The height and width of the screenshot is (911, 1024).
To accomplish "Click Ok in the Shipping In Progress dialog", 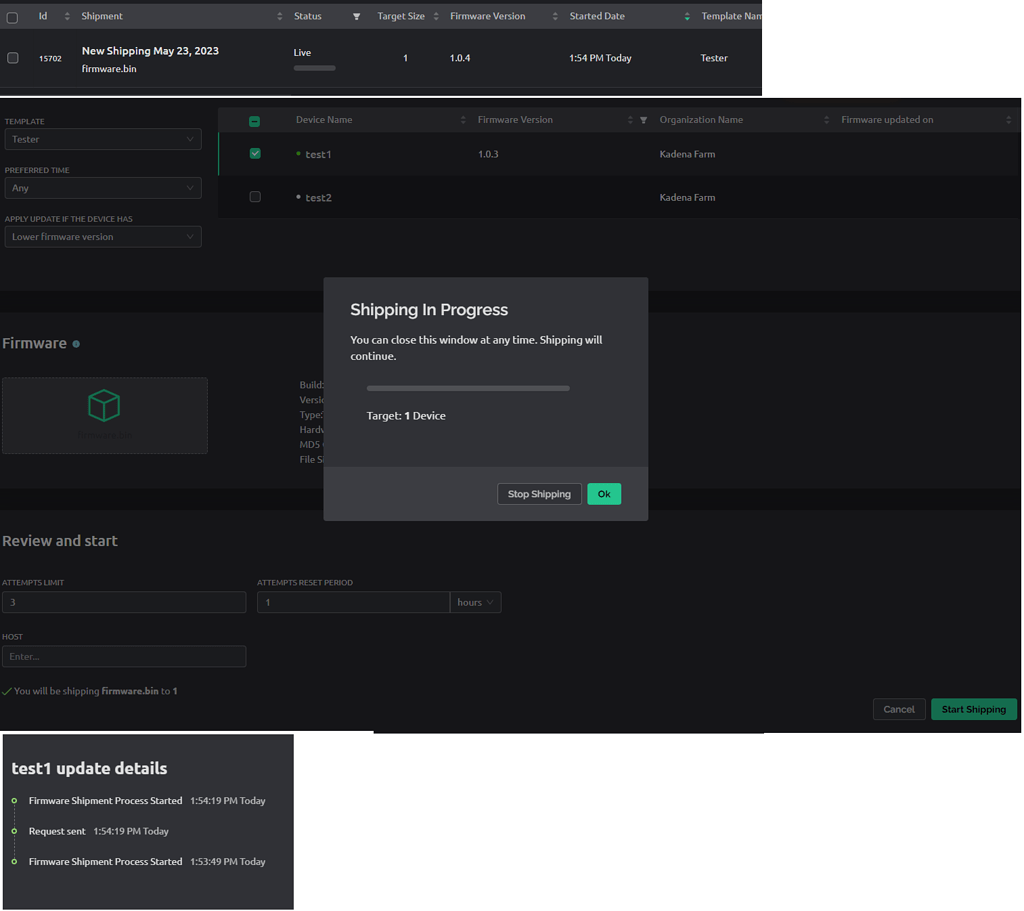I will coord(604,493).
